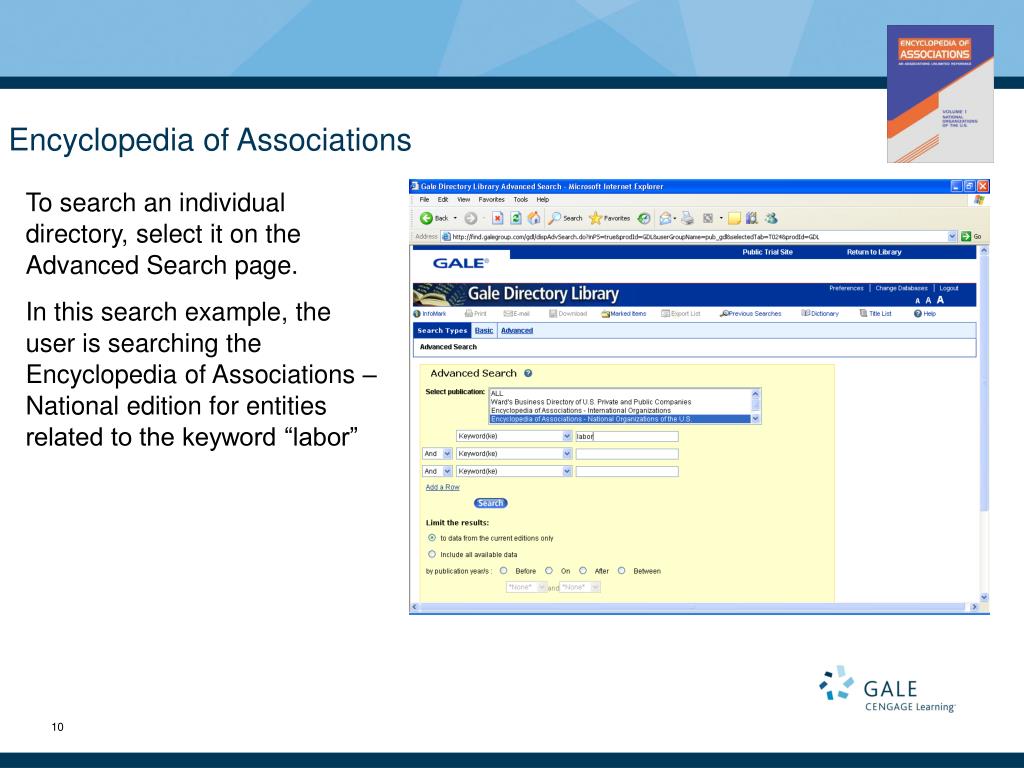Screen dimensions: 1024x768
Task: Click the Messenger toolbar icon
Action: pos(771,218)
